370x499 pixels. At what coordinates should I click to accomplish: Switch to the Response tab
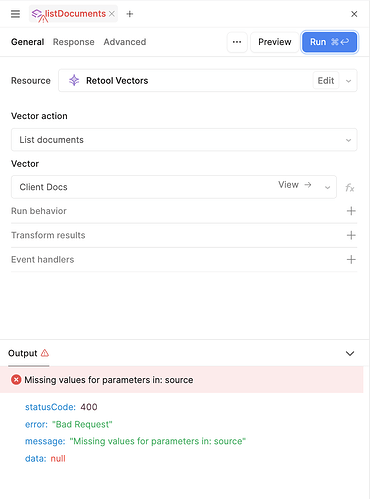pyautogui.click(x=74, y=42)
